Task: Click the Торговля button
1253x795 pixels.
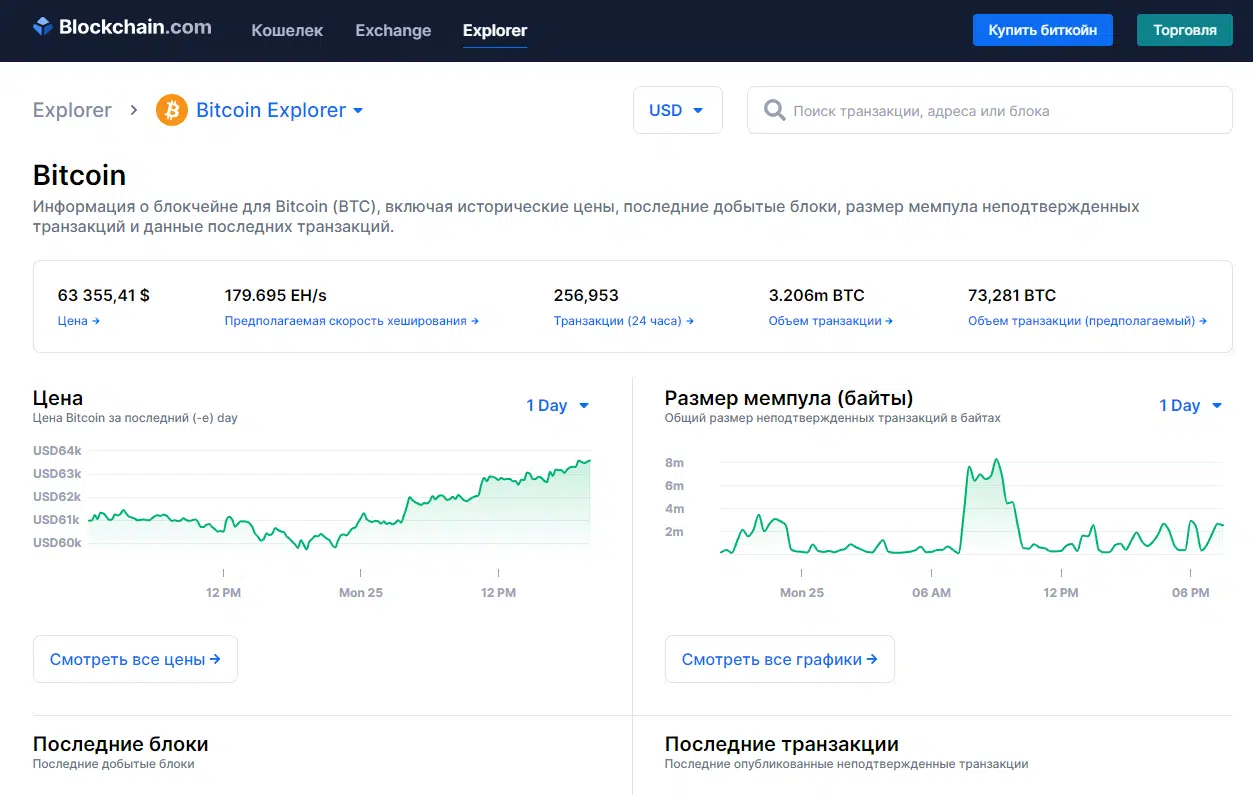Action: (1185, 30)
